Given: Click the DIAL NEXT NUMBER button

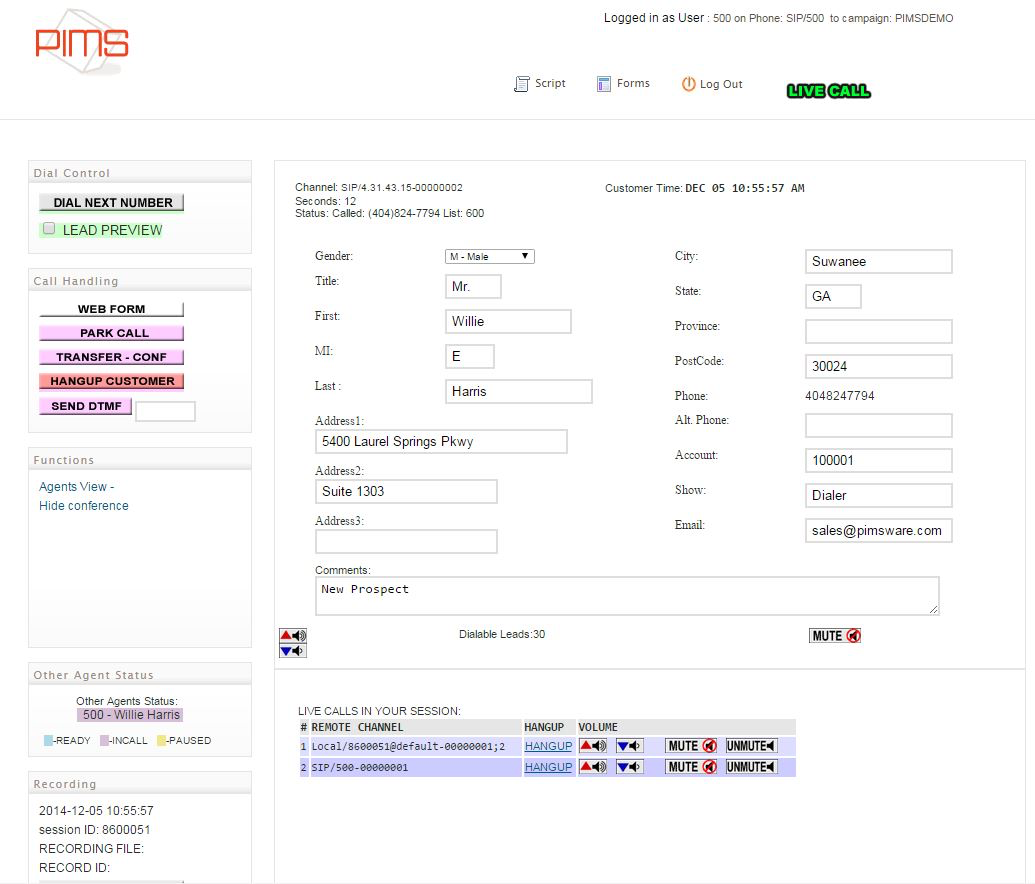Looking at the screenshot, I should [110, 202].
